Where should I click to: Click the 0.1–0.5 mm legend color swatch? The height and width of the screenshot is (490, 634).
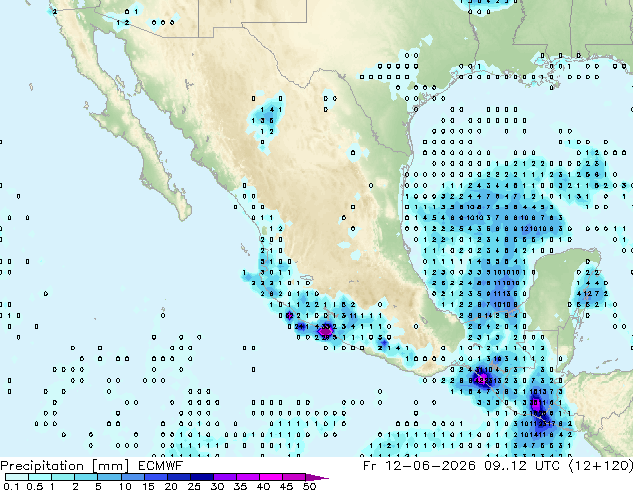17,477
